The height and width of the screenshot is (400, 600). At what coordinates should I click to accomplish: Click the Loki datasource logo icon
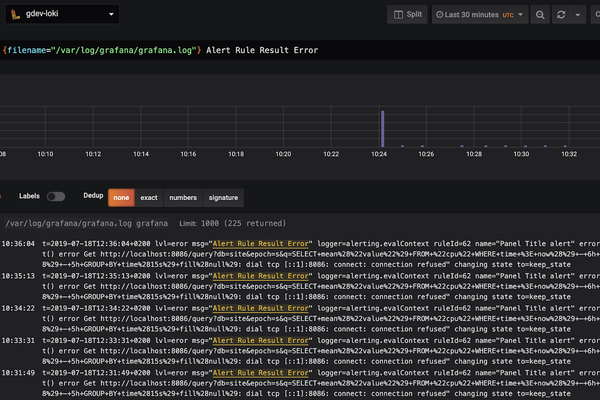tap(15, 14)
